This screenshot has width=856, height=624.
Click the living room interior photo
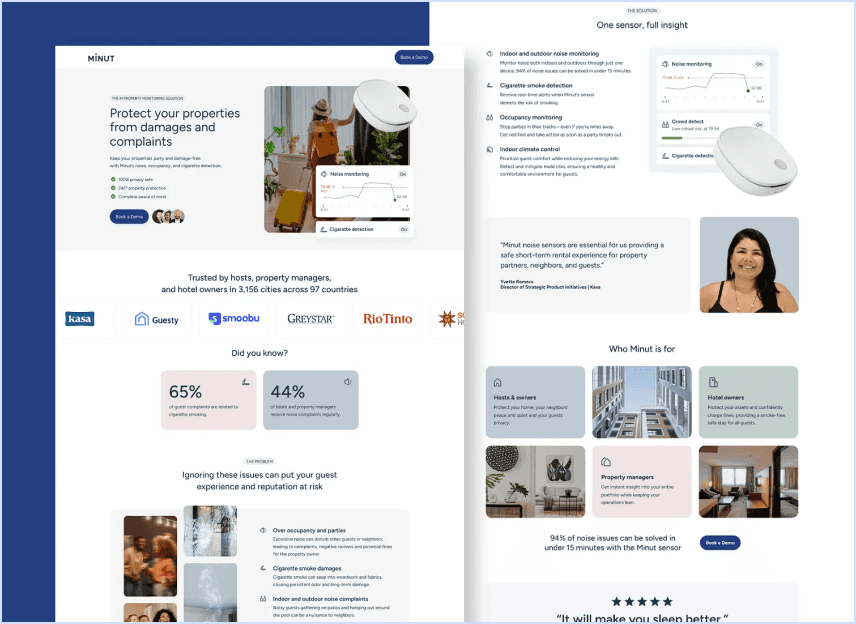click(x=535, y=482)
